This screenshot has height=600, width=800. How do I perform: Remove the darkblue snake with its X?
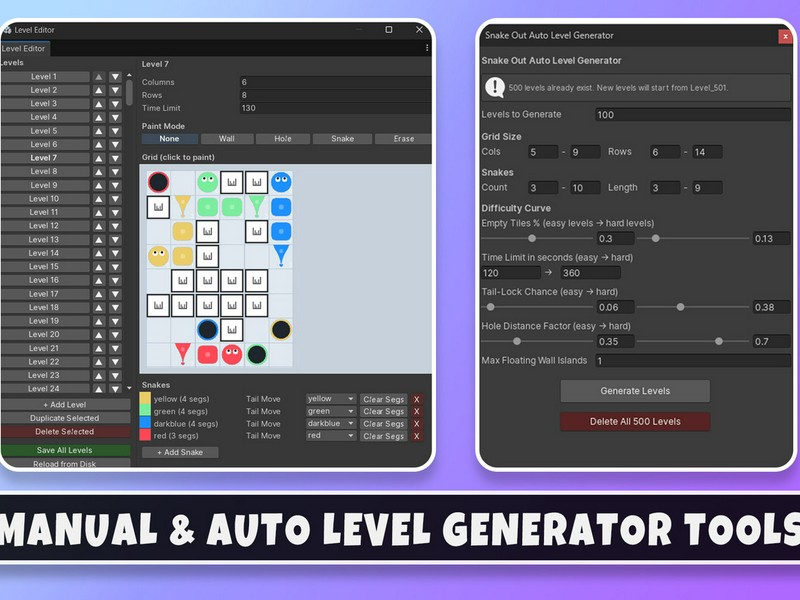point(417,423)
